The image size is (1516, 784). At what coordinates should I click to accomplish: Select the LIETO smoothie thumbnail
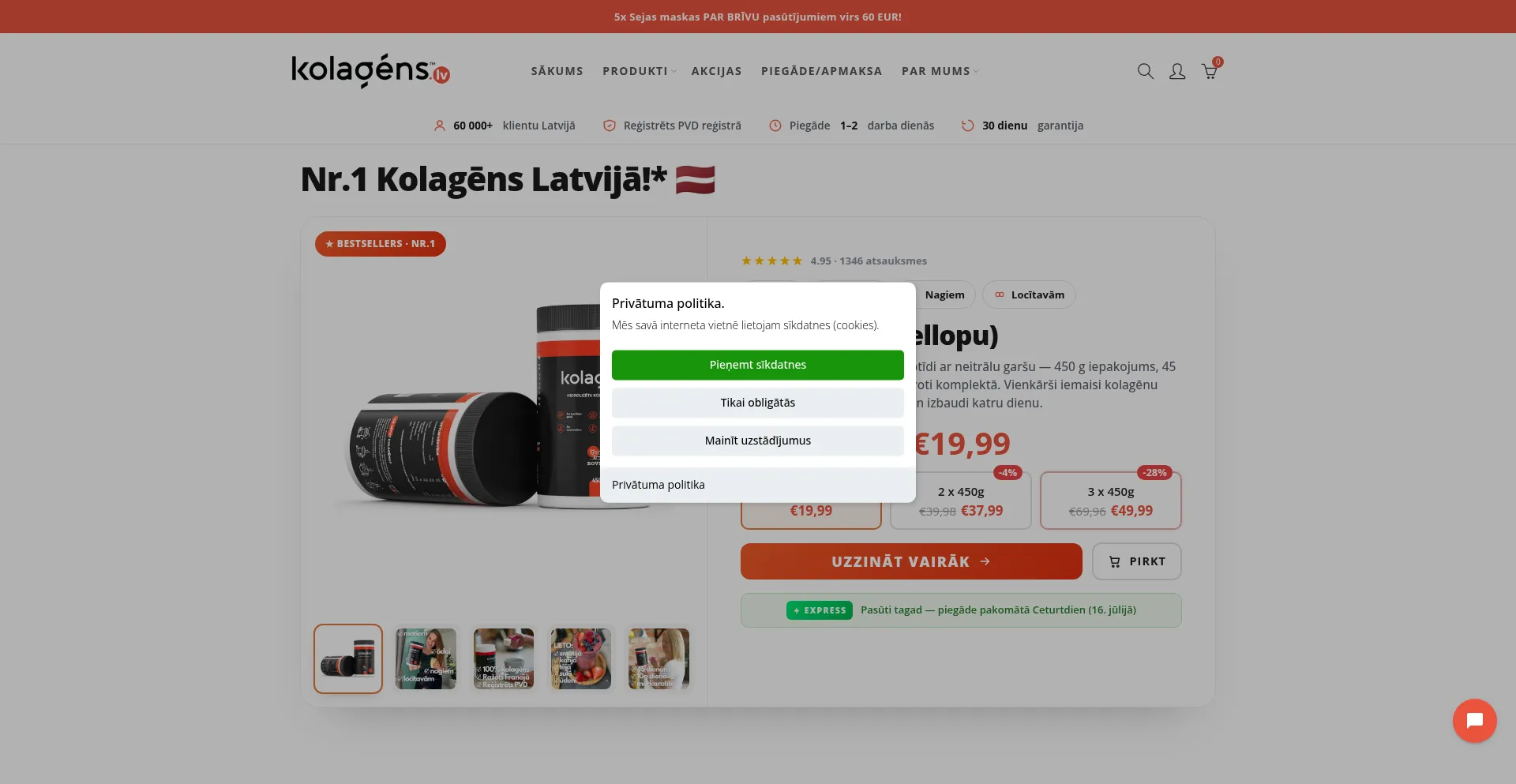click(x=581, y=659)
